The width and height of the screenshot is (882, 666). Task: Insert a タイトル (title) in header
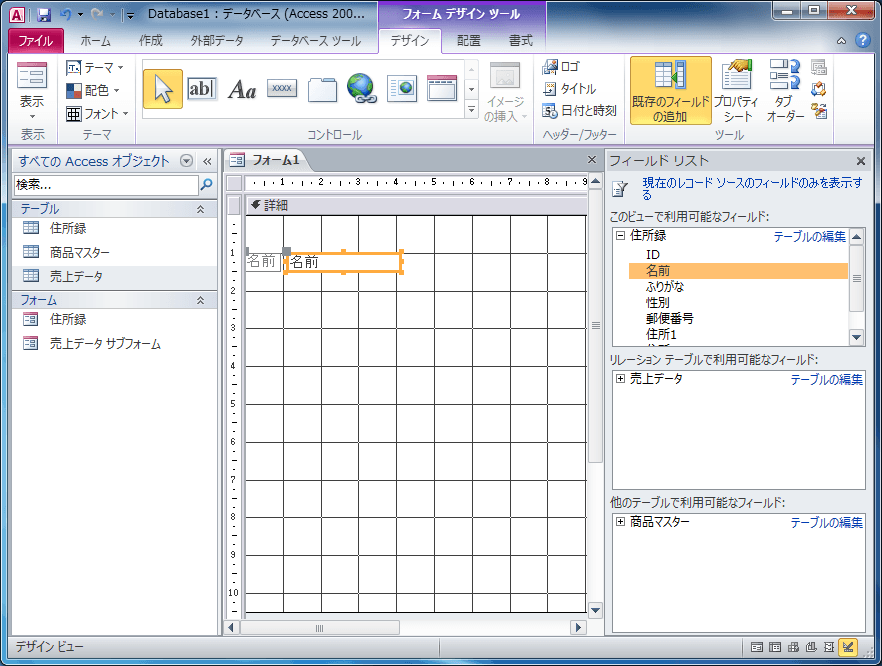click(569, 88)
